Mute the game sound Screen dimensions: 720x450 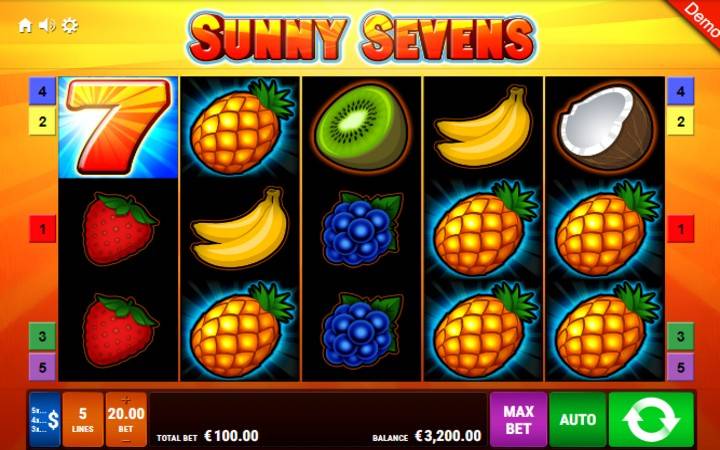pyautogui.click(x=47, y=26)
